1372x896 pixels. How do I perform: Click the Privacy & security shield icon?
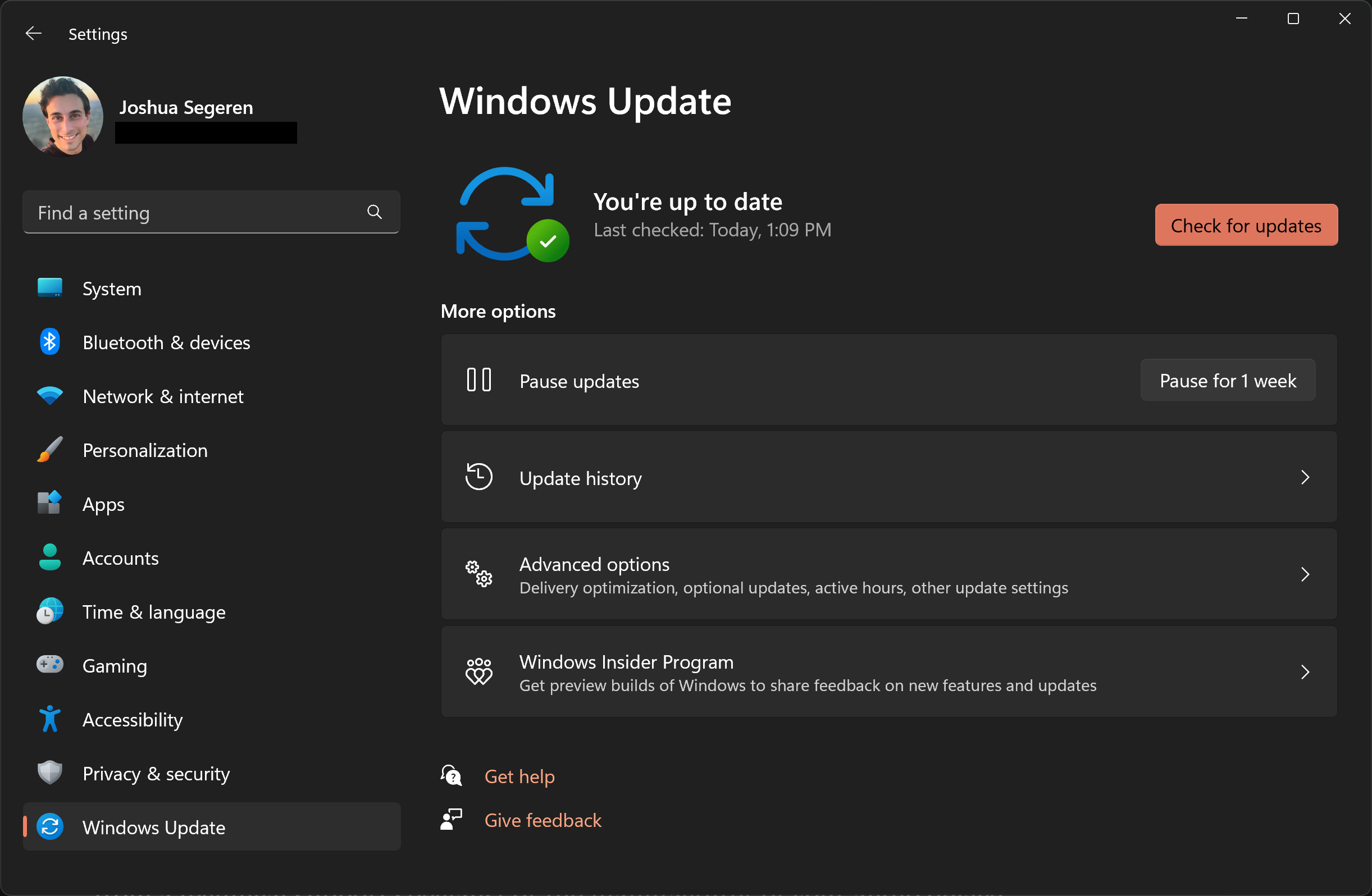point(49,772)
